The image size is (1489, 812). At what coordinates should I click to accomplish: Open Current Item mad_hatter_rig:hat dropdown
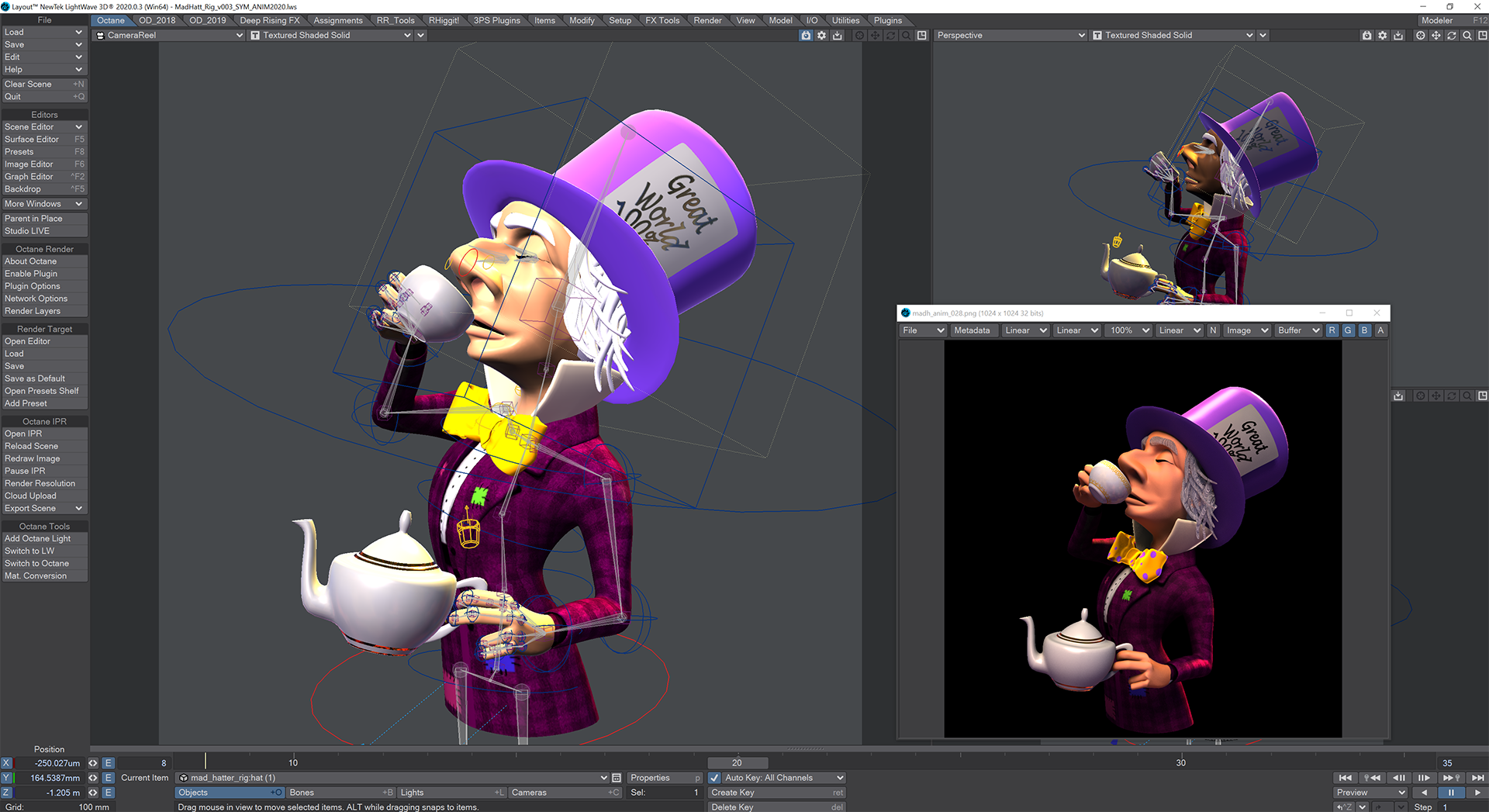[392, 778]
